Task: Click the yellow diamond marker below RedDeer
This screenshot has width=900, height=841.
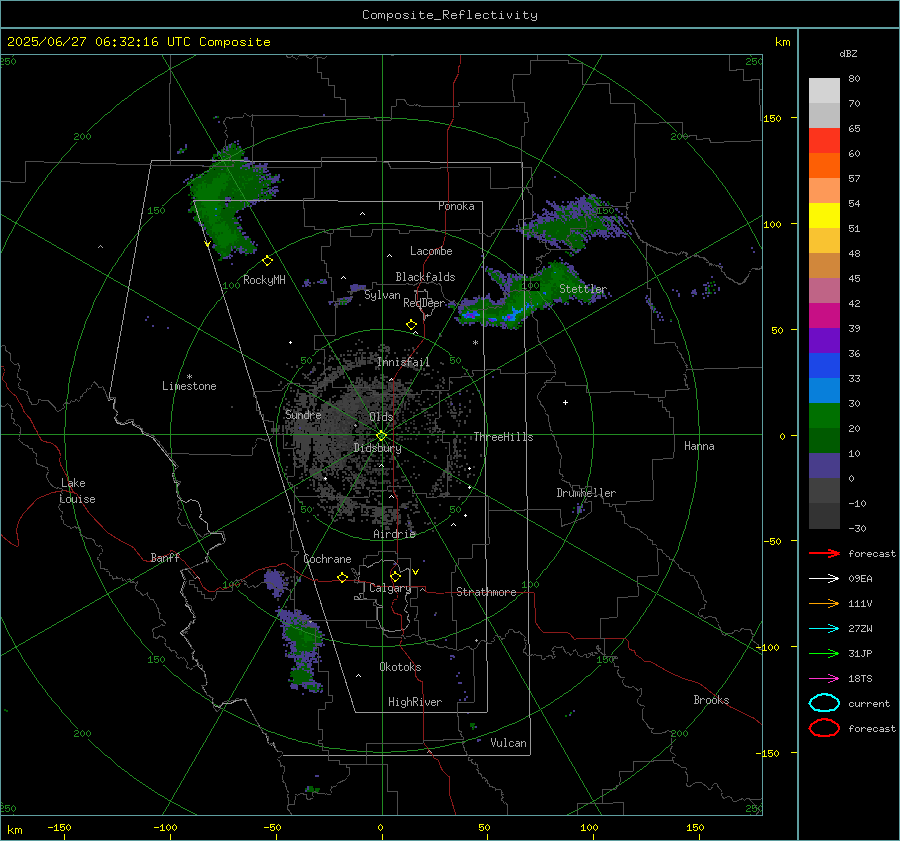Action: coord(411,325)
